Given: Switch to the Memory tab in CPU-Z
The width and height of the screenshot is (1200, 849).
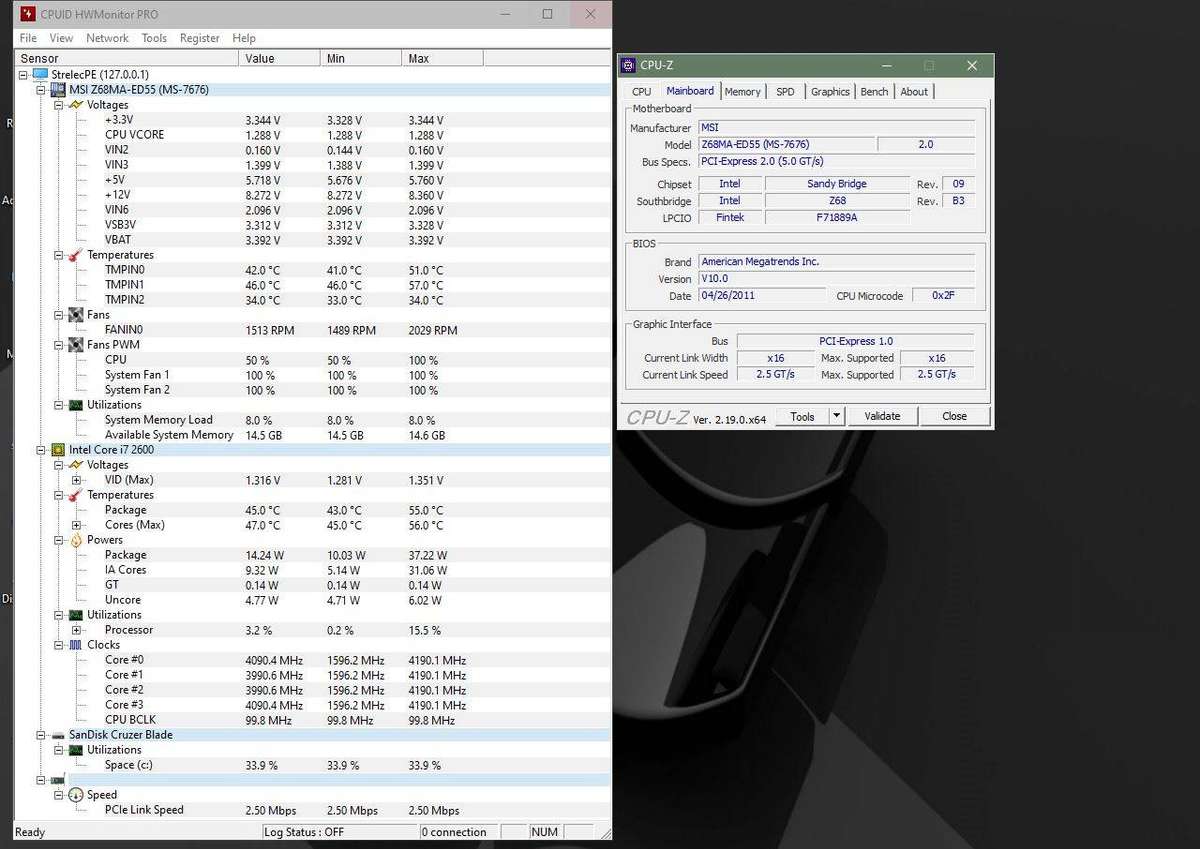Looking at the screenshot, I should tap(742, 92).
